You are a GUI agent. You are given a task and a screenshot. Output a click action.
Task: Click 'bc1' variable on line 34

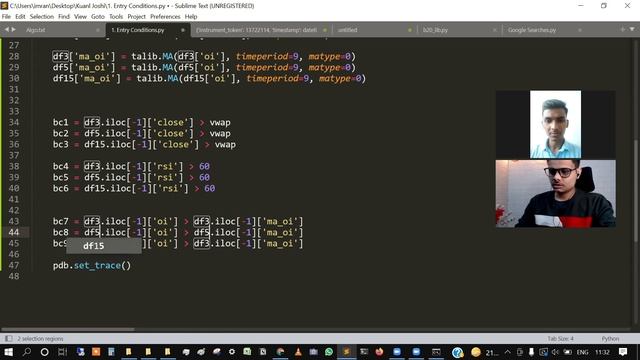(x=60, y=122)
